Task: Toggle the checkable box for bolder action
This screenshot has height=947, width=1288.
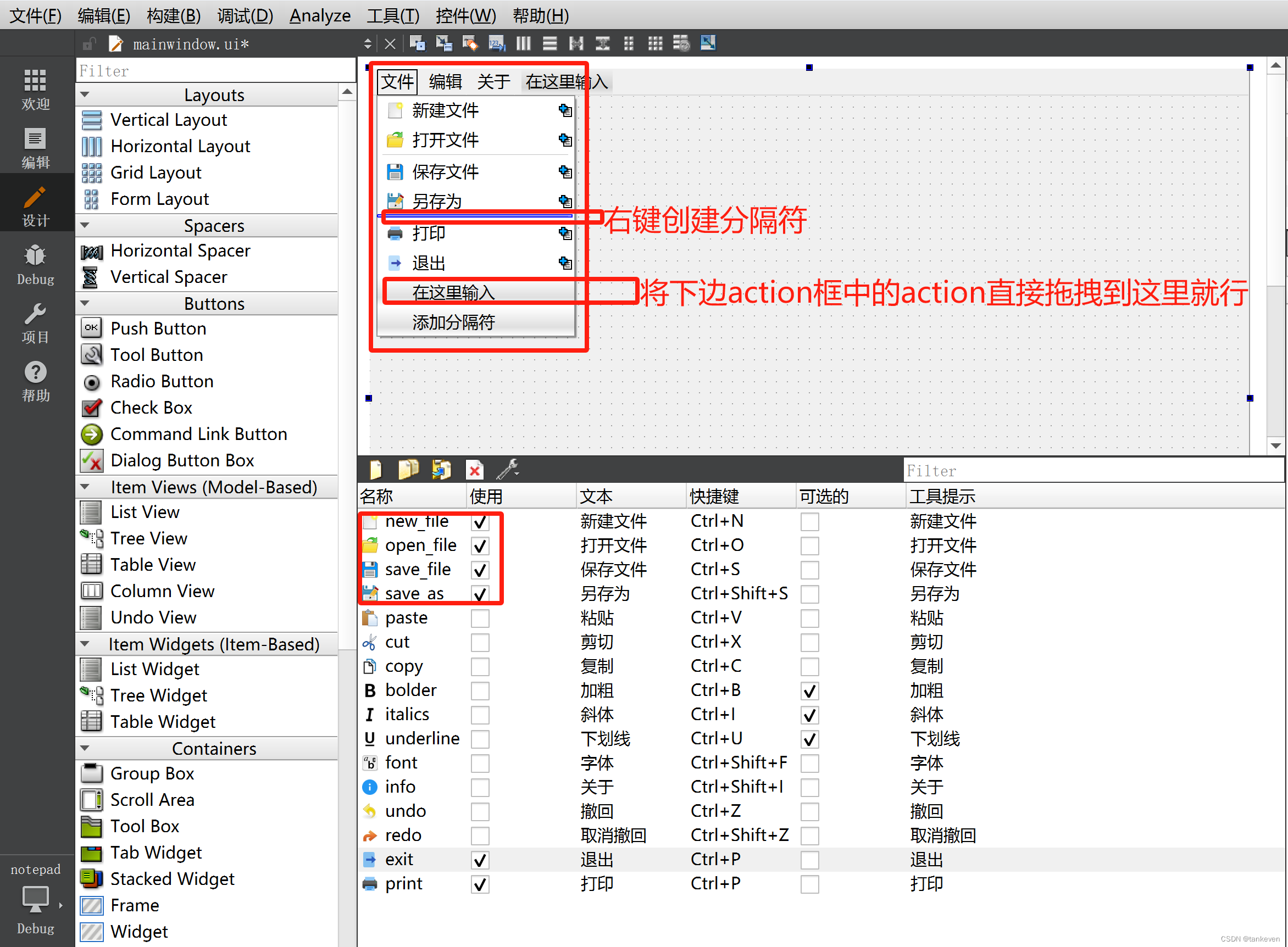Action: coord(809,691)
